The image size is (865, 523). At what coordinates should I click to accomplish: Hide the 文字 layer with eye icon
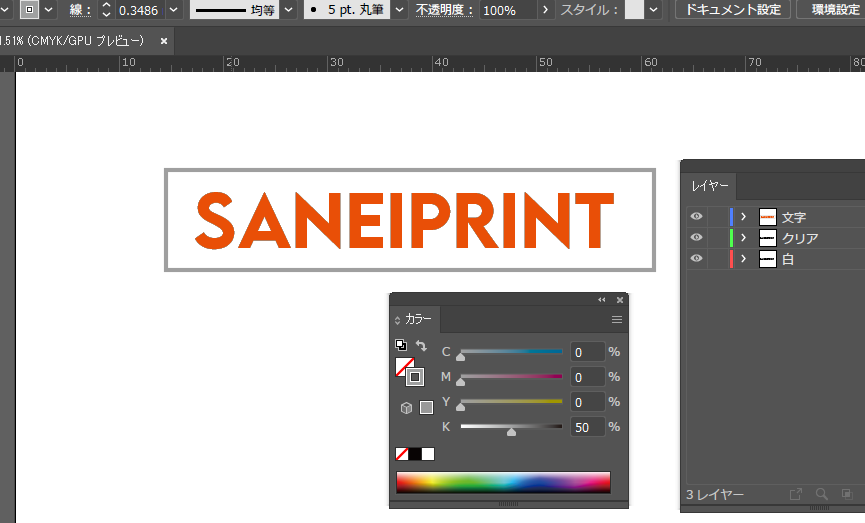click(696, 216)
